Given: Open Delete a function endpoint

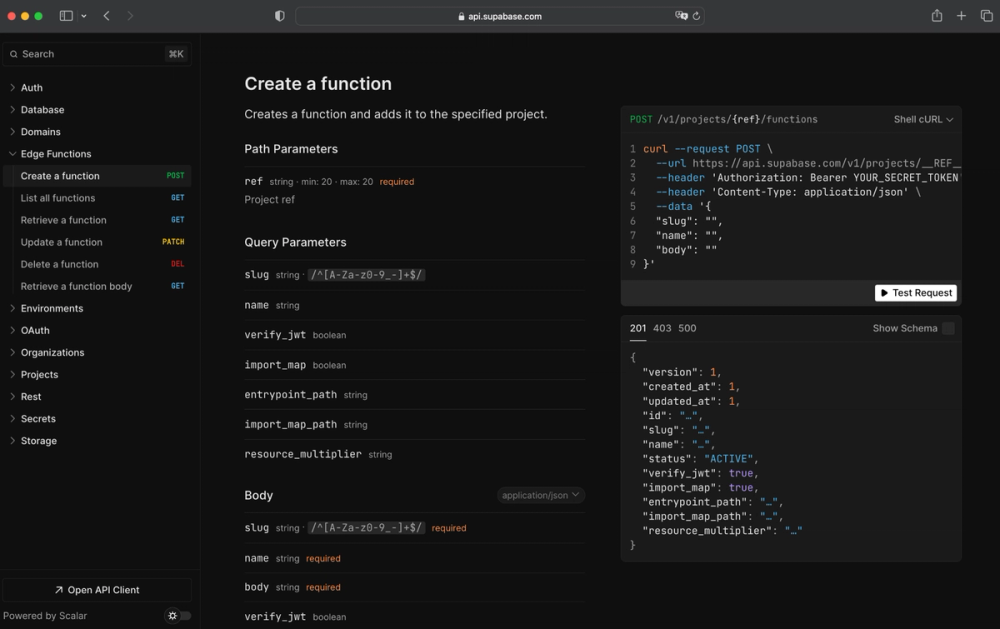Looking at the screenshot, I should (60, 264).
